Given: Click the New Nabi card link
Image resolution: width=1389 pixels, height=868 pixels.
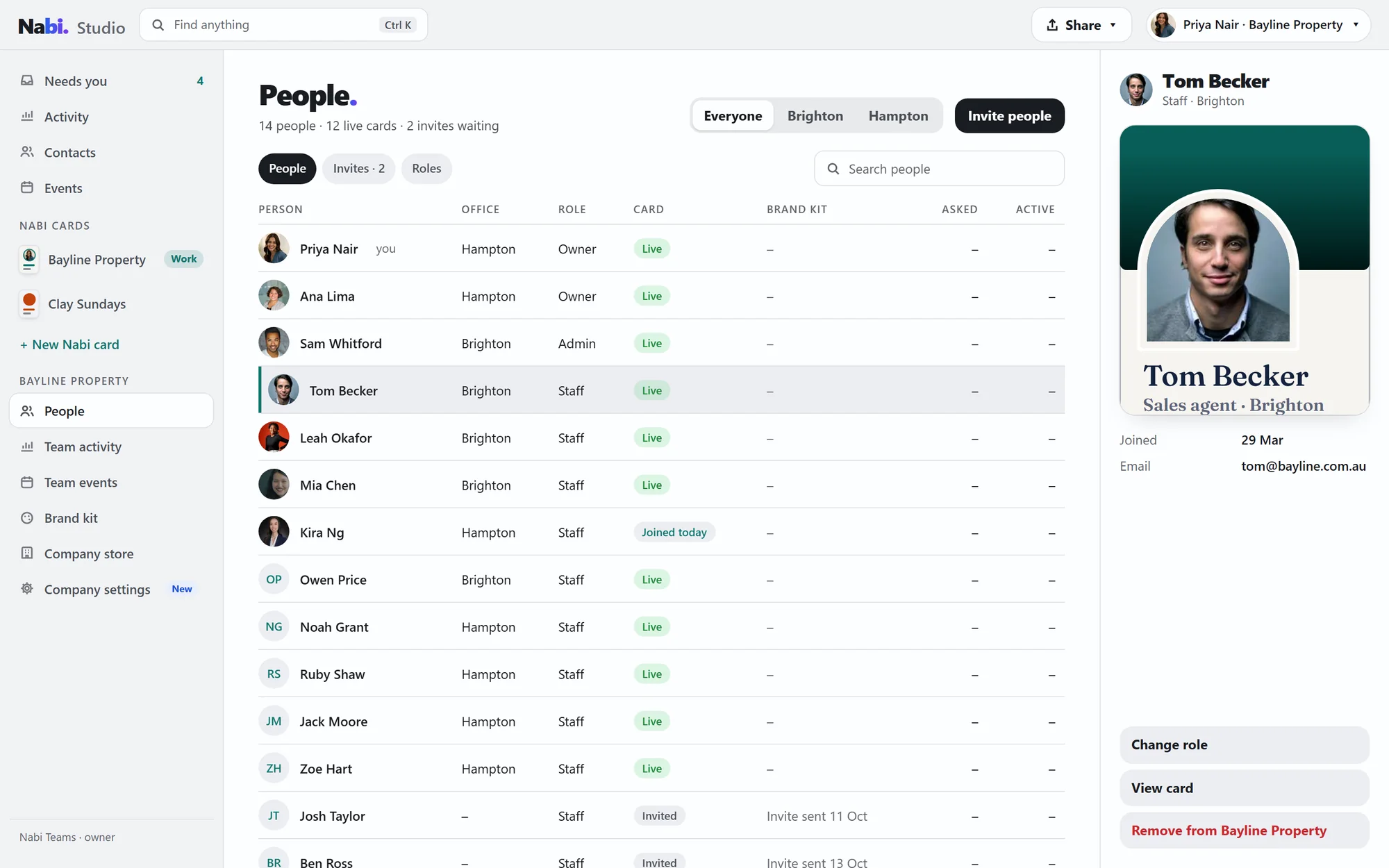Looking at the screenshot, I should [69, 344].
